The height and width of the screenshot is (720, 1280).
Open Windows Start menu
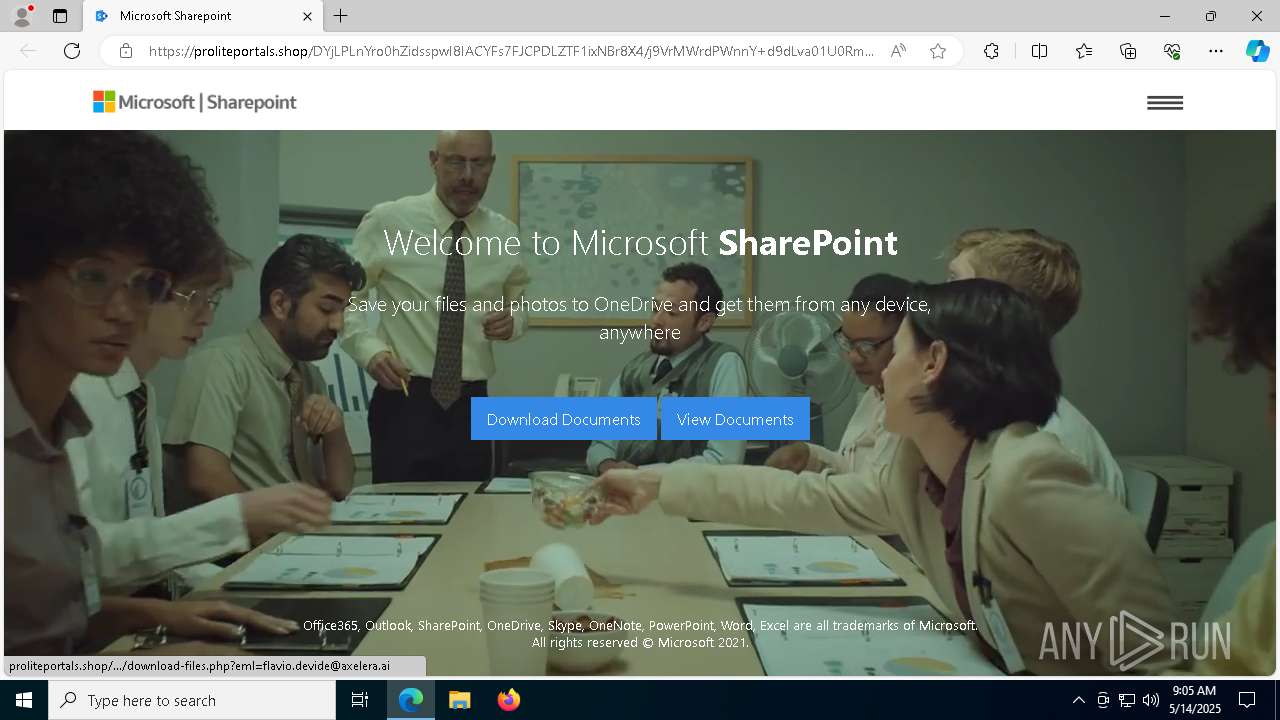(x=24, y=700)
